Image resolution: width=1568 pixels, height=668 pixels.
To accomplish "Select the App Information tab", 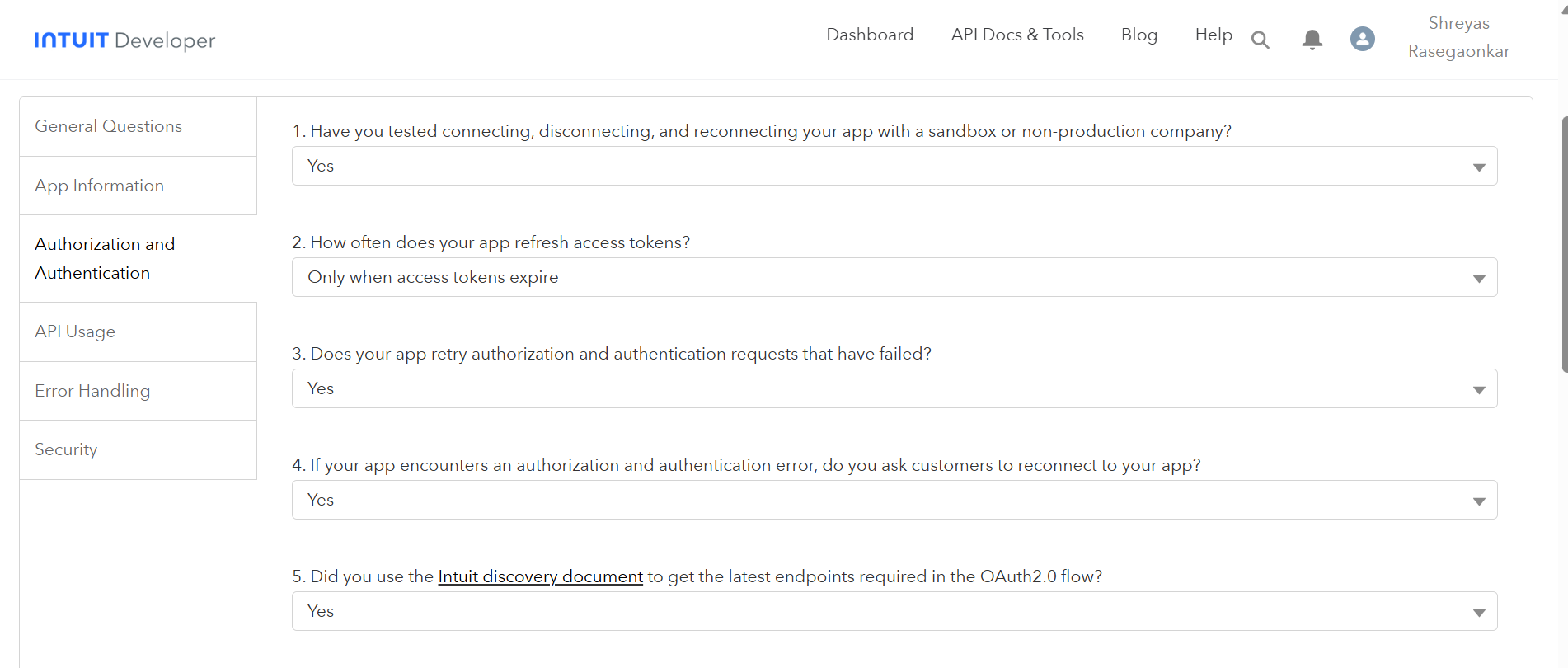I will (x=100, y=186).
